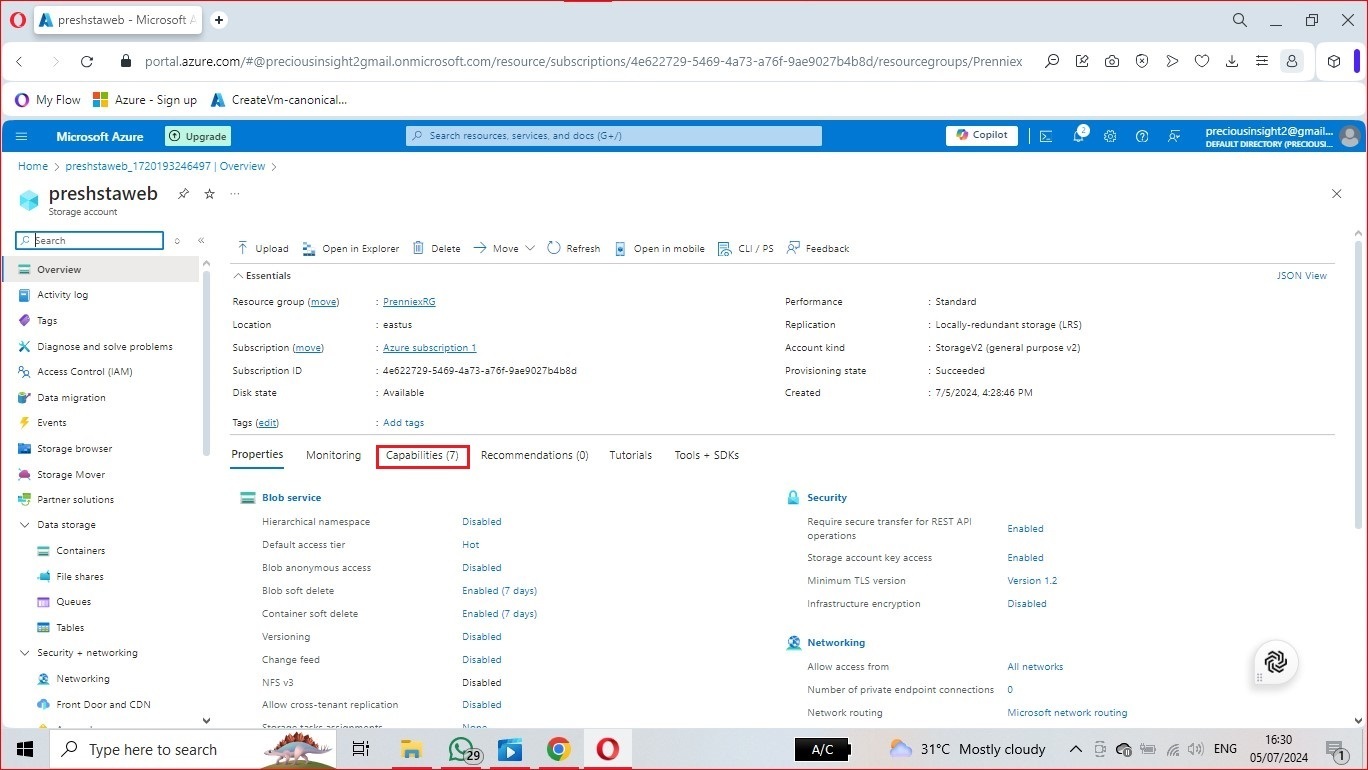Click Delete in the toolbar
The width and height of the screenshot is (1368, 770).
pos(437,248)
